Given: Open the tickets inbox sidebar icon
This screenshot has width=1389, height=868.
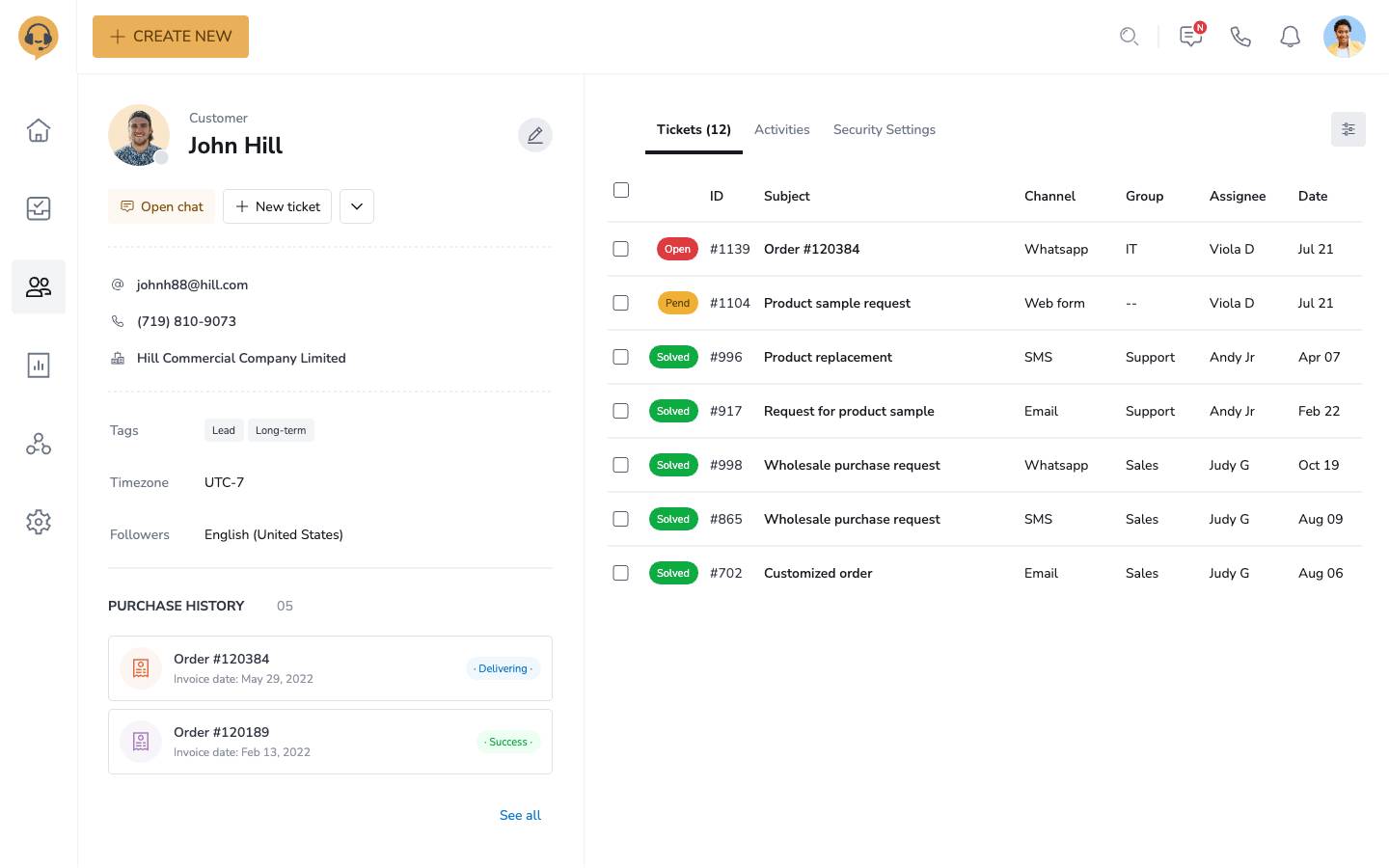Looking at the screenshot, I should 39,208.
